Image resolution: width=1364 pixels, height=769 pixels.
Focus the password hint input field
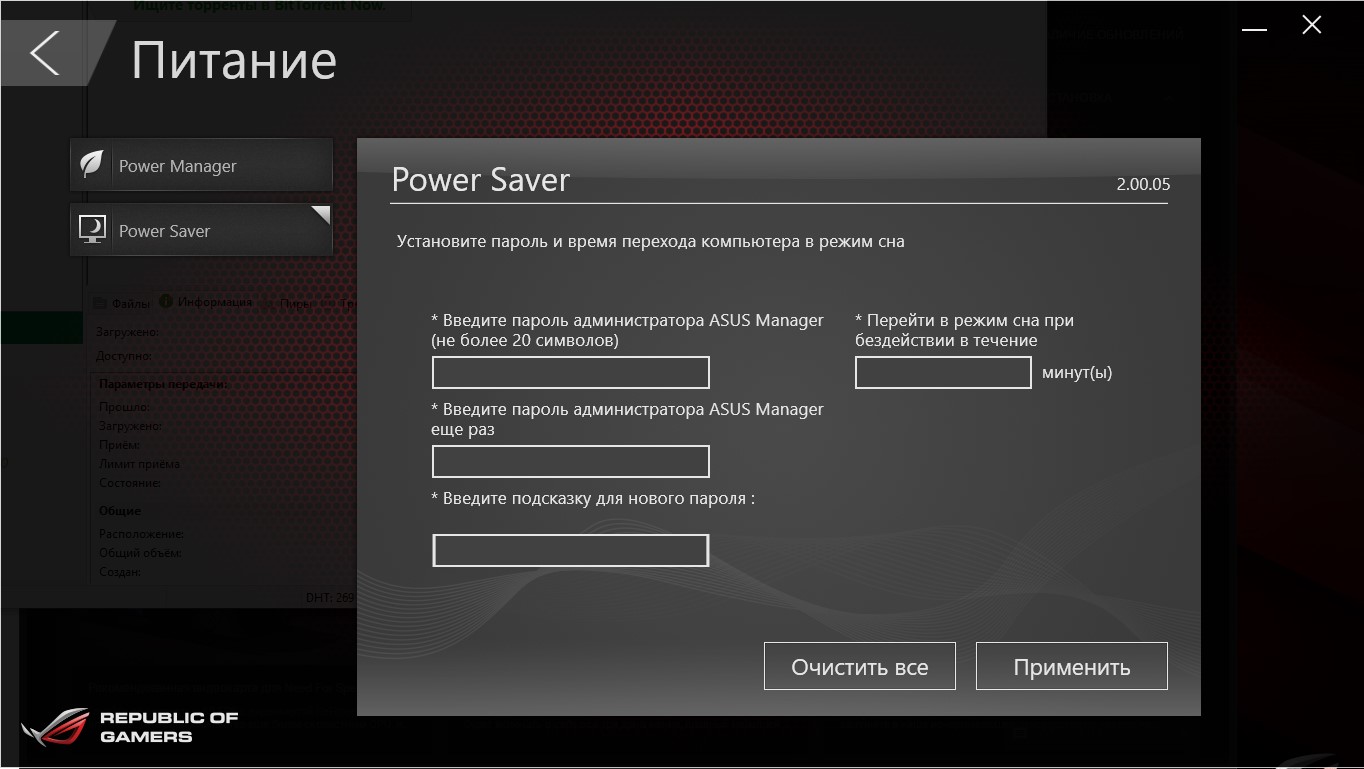click(x=571, y=550)
